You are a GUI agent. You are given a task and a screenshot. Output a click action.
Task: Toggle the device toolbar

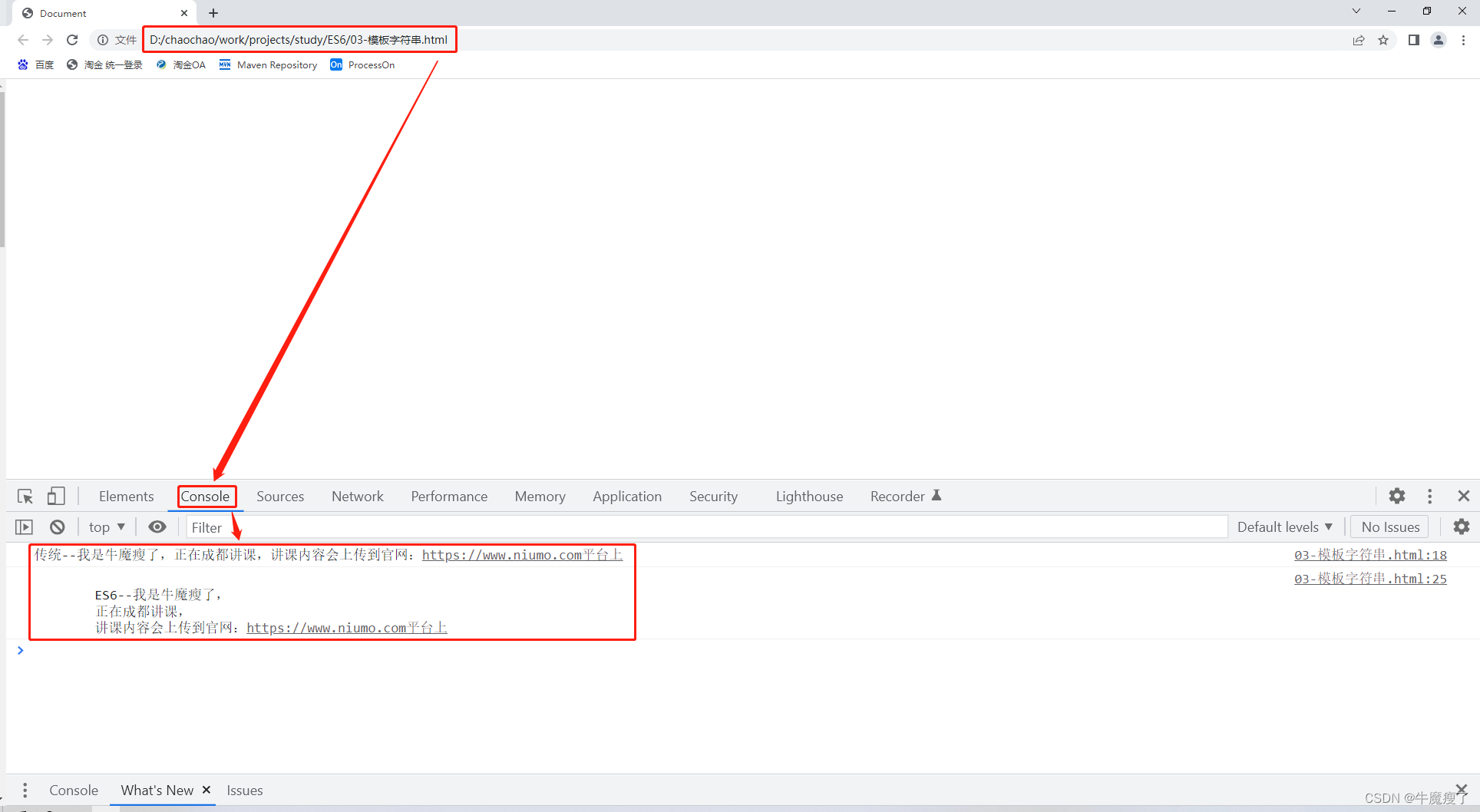(56, 497)
